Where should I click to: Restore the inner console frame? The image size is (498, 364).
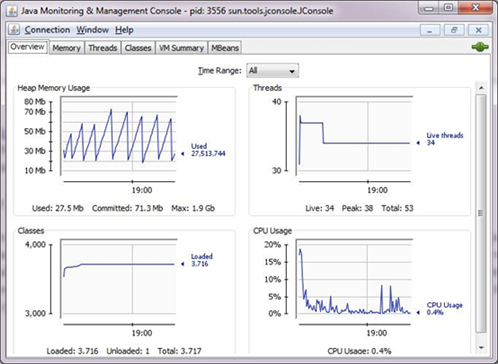pyautogui.click(x=454, y=30)
